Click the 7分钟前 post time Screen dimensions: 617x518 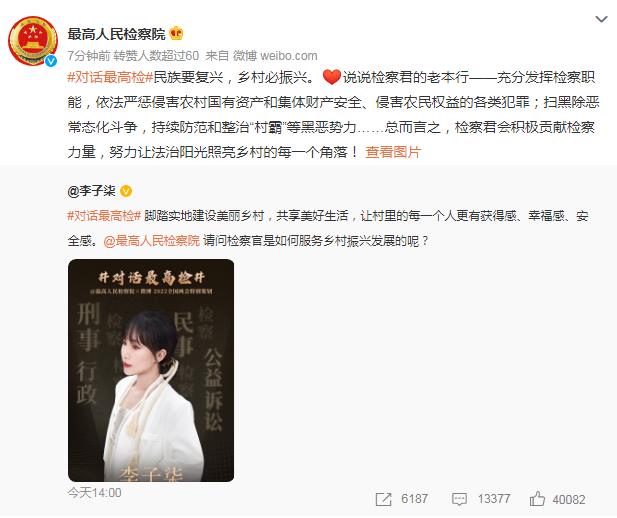(89, 56)
